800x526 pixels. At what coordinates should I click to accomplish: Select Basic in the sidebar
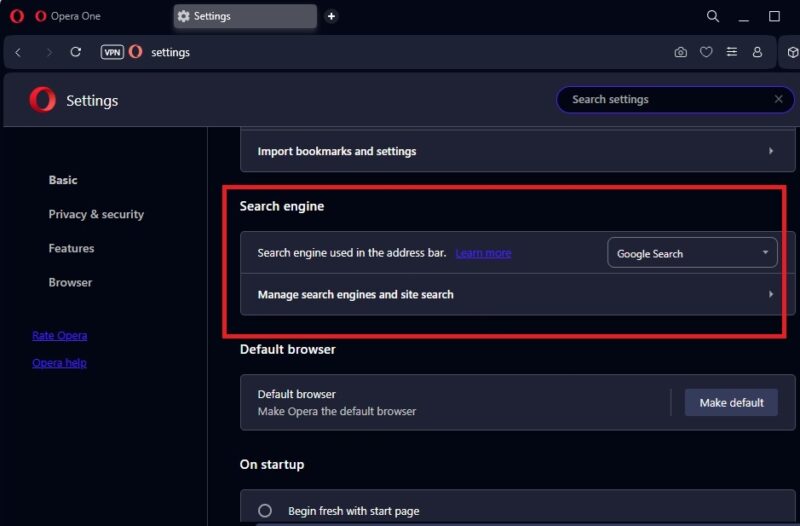pos(63,180)
